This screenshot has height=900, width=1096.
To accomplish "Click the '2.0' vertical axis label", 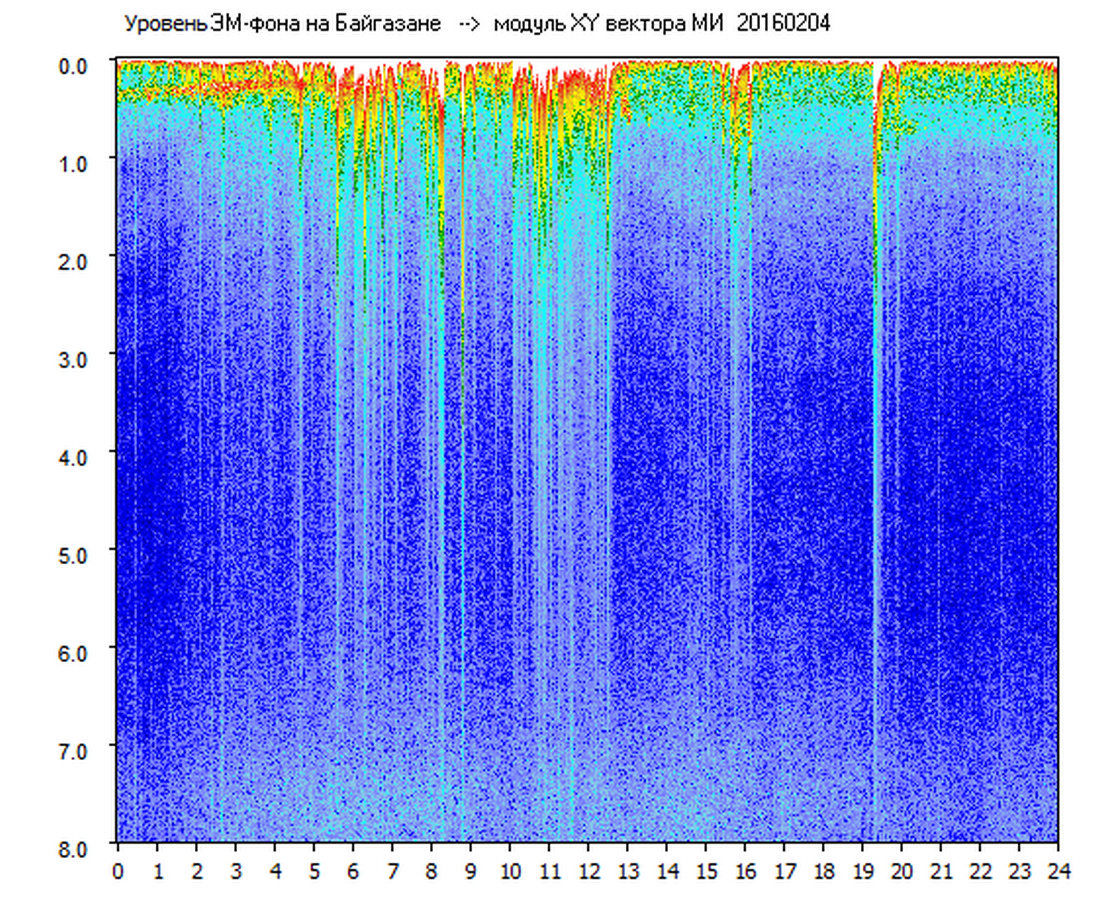I will click(x=76, y=260).
